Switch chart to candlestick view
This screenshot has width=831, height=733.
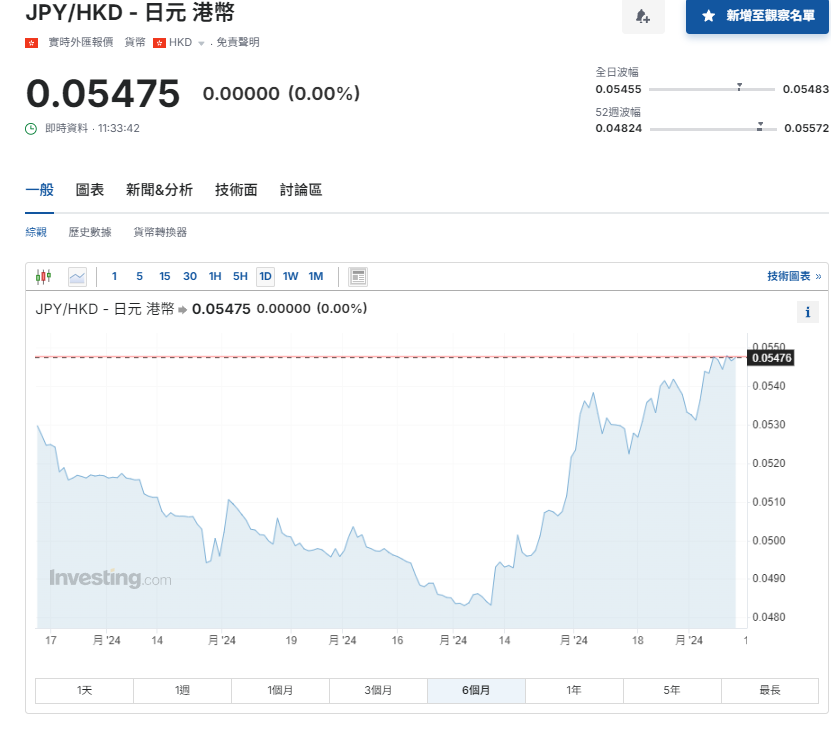pyautogui.click(x=43, y=277)
